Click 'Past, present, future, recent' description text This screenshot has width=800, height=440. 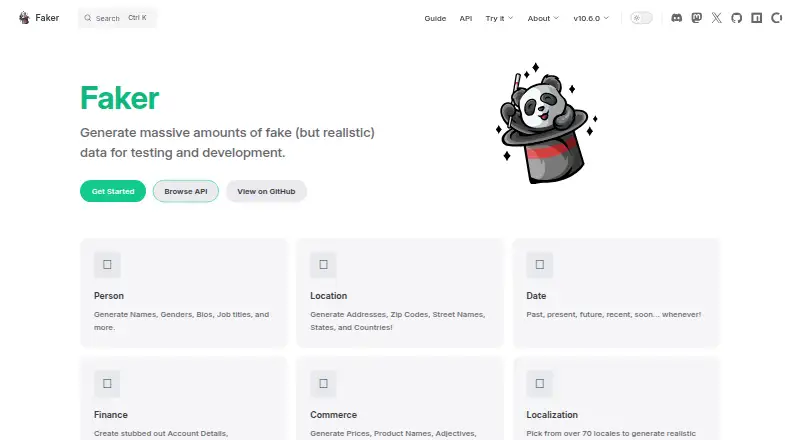(x=614, y=314)
